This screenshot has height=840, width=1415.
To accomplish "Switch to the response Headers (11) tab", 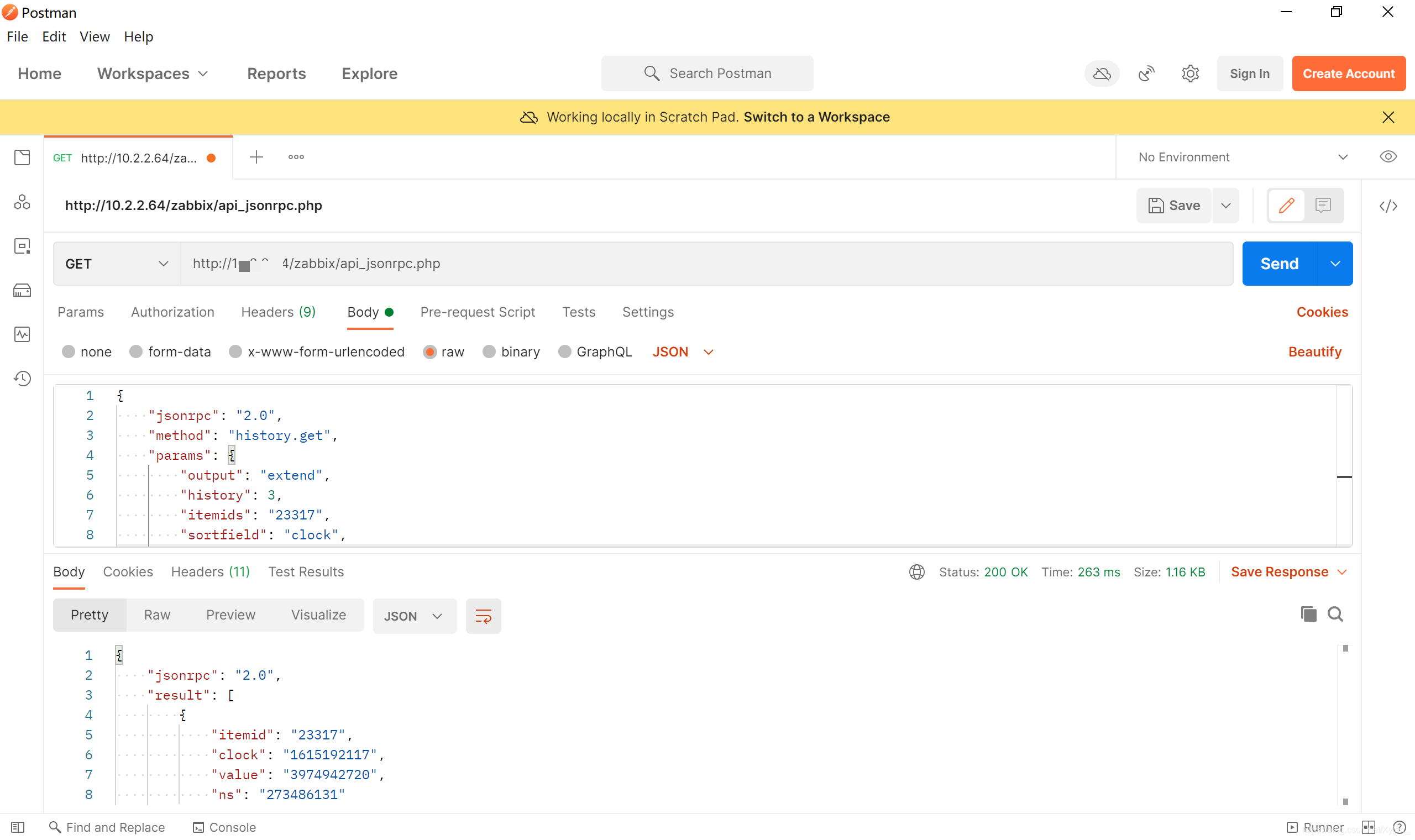I will pos(211,573).
